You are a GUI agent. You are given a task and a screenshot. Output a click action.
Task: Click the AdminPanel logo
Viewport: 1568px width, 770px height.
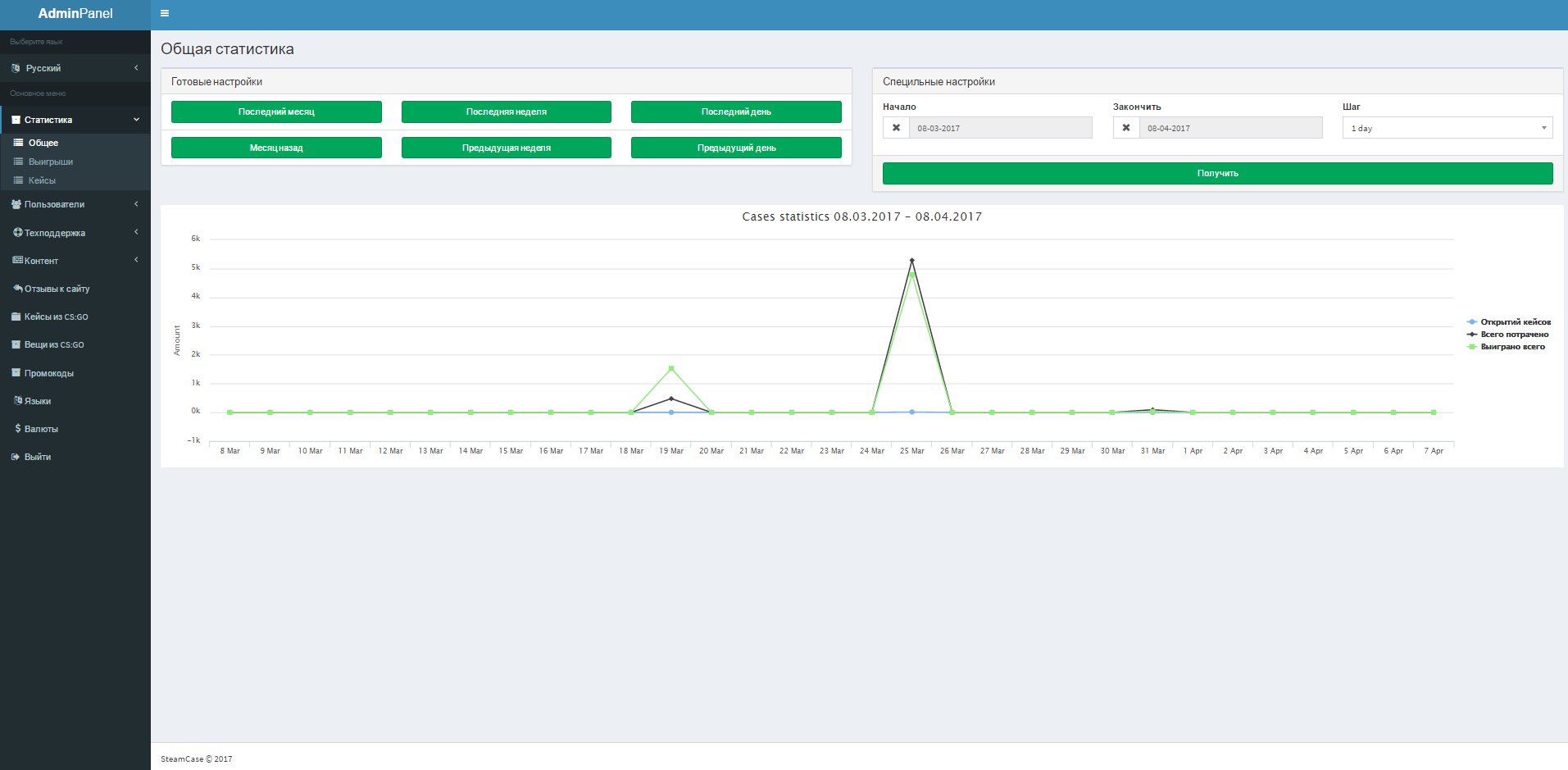coord(75,13)
